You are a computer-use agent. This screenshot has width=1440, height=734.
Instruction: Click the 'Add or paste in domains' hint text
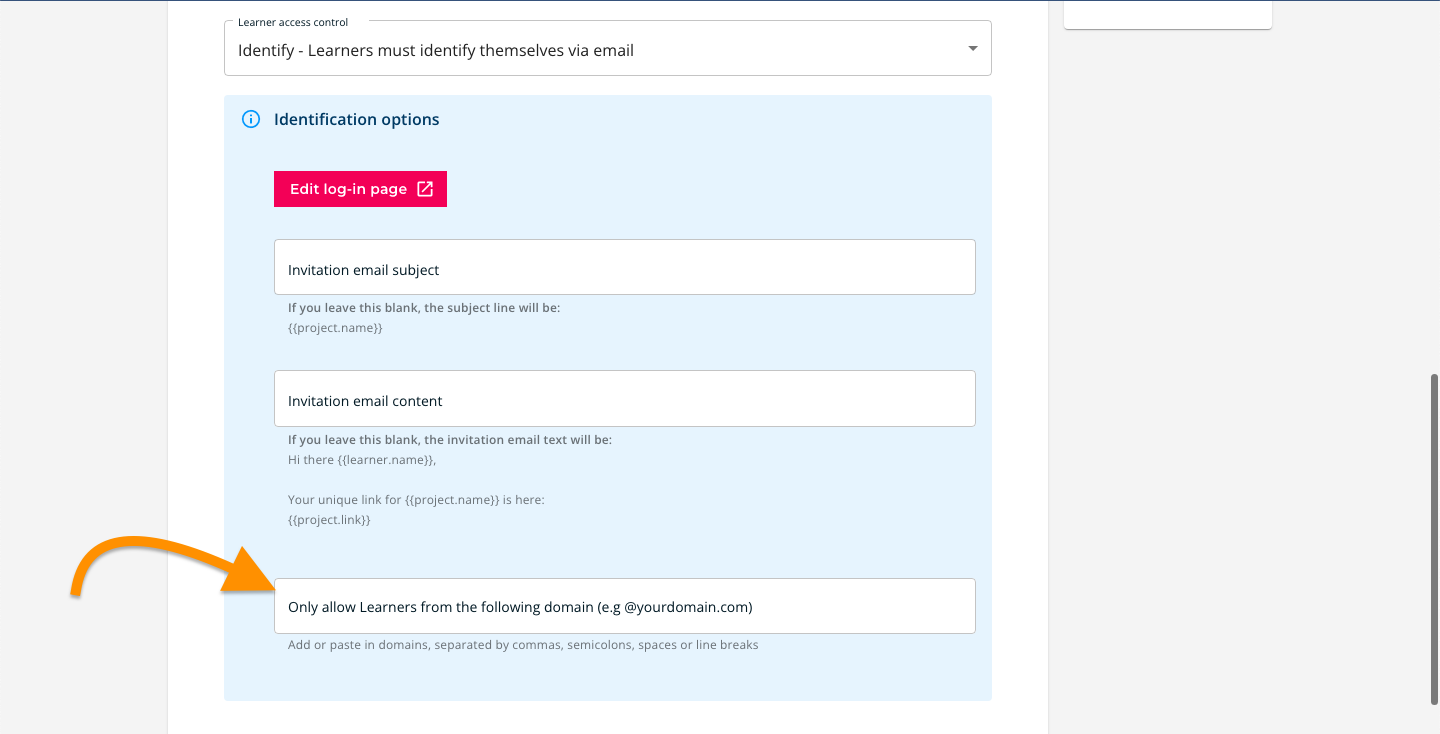click(x=523, y=645)
